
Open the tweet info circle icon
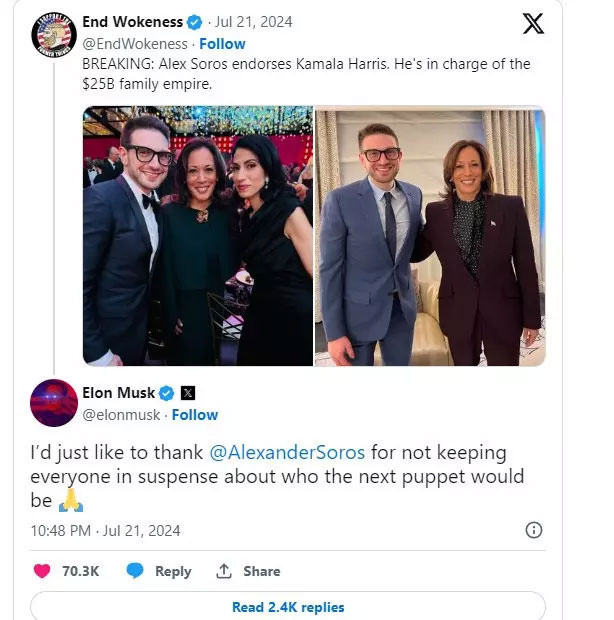pyautogui.click(x=534, y=530)
